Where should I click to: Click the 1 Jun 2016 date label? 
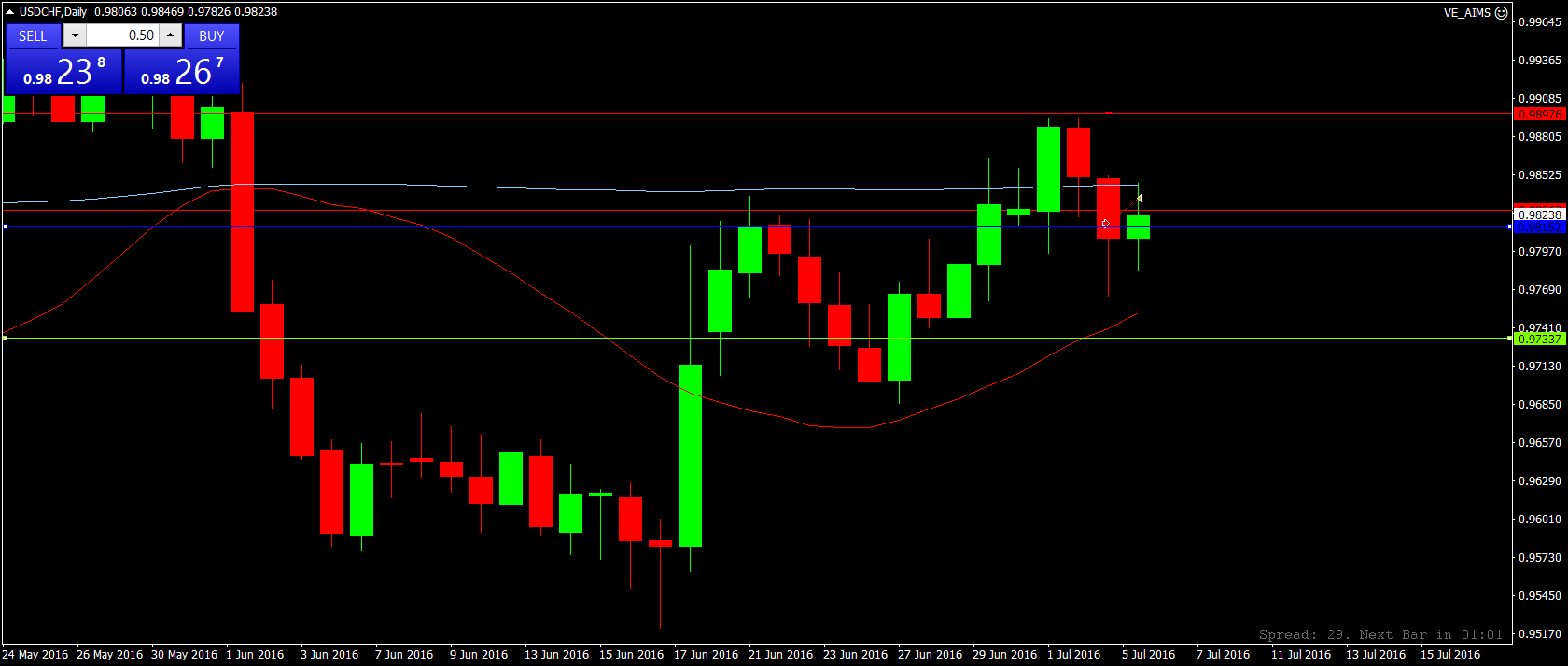(x=255, y=654)
